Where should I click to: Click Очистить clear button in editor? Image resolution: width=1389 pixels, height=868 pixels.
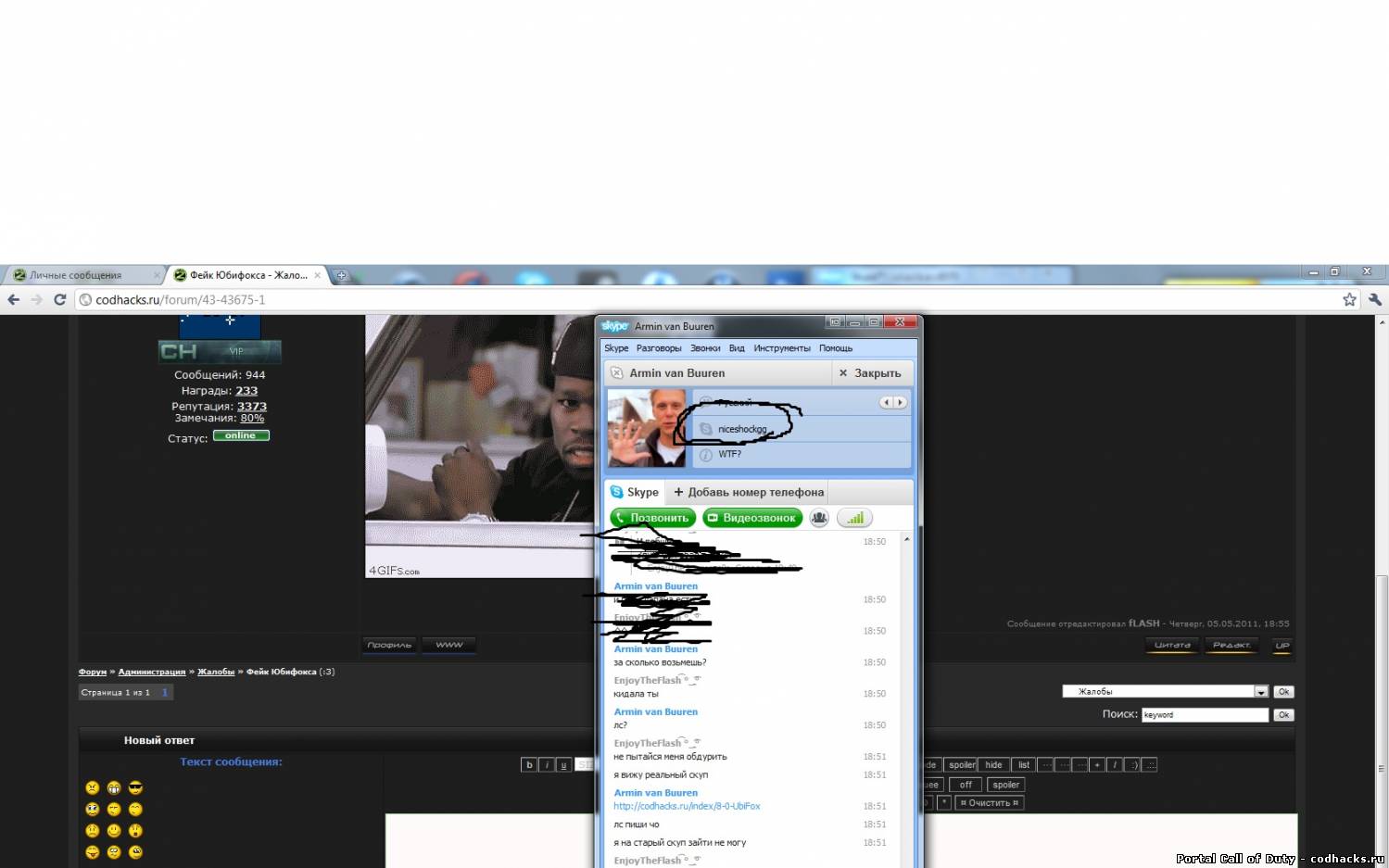click(990, 802)
